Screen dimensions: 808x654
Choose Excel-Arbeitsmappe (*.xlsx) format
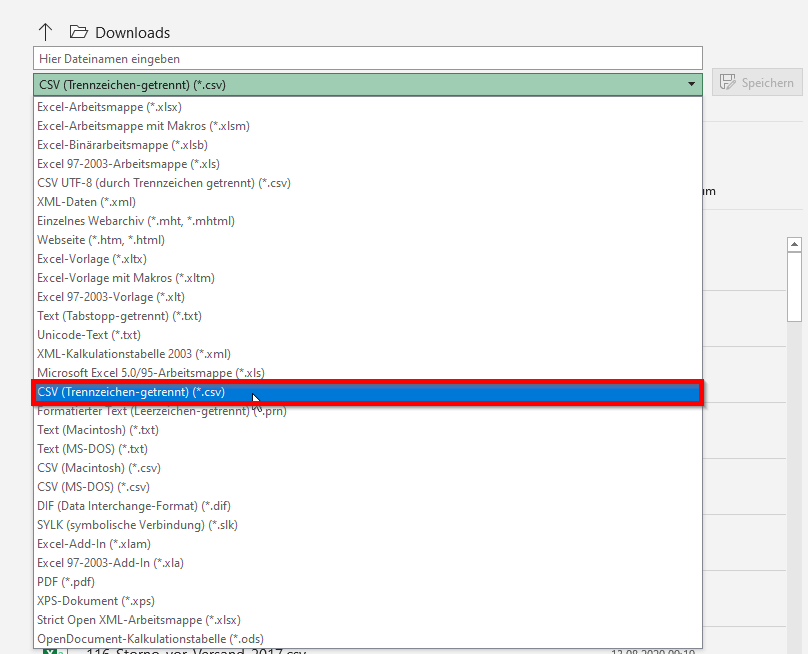pyautogui.click(x=367, y=107)
